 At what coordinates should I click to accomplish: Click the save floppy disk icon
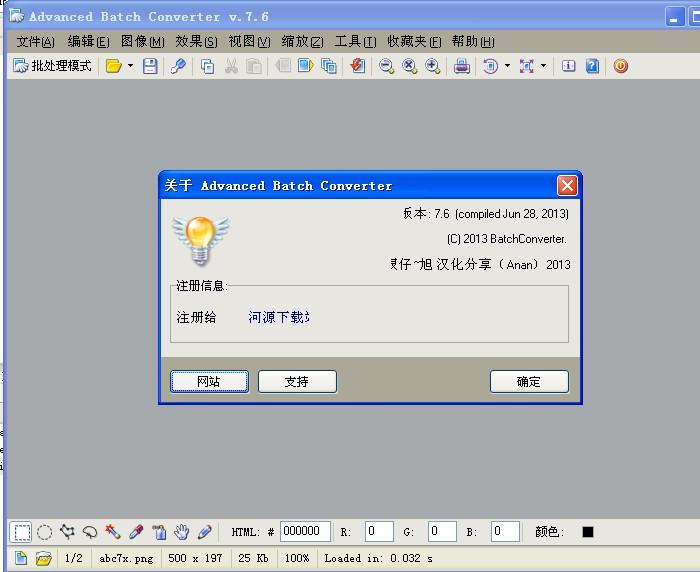150,66
